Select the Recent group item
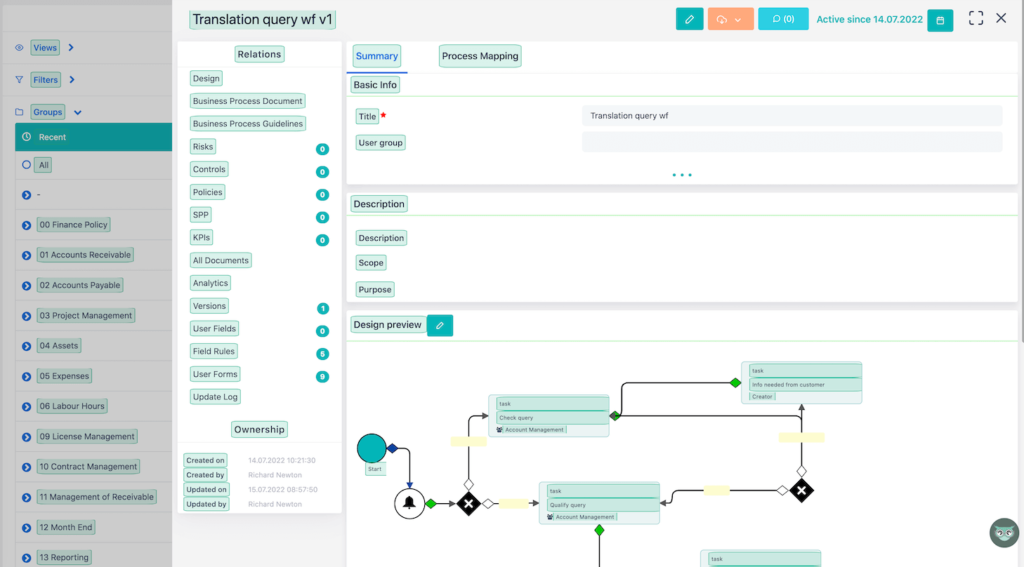The height and width of the screenshot is (567, 1024). (52, 137)
